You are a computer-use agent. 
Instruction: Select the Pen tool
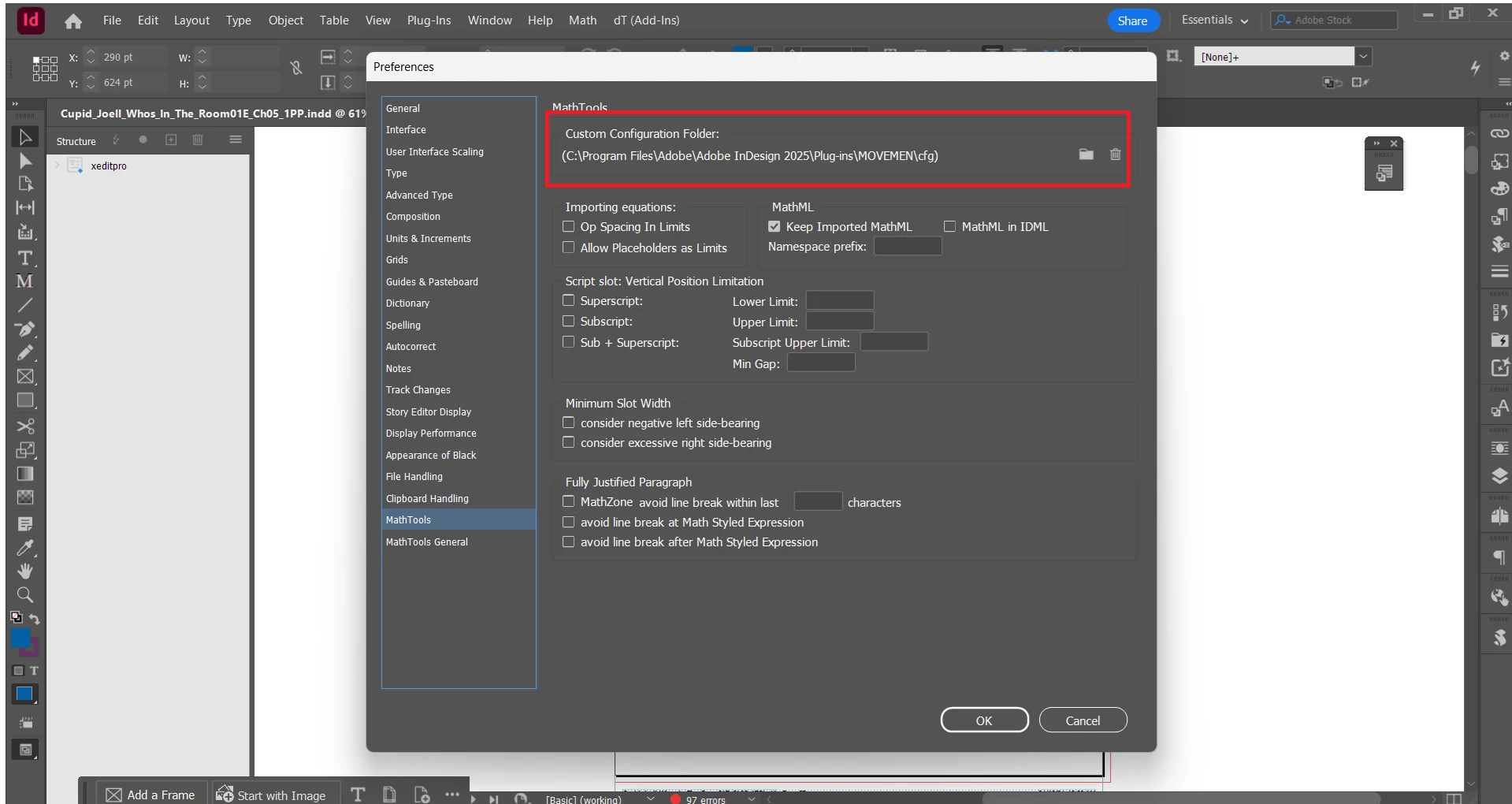point(25,329)
